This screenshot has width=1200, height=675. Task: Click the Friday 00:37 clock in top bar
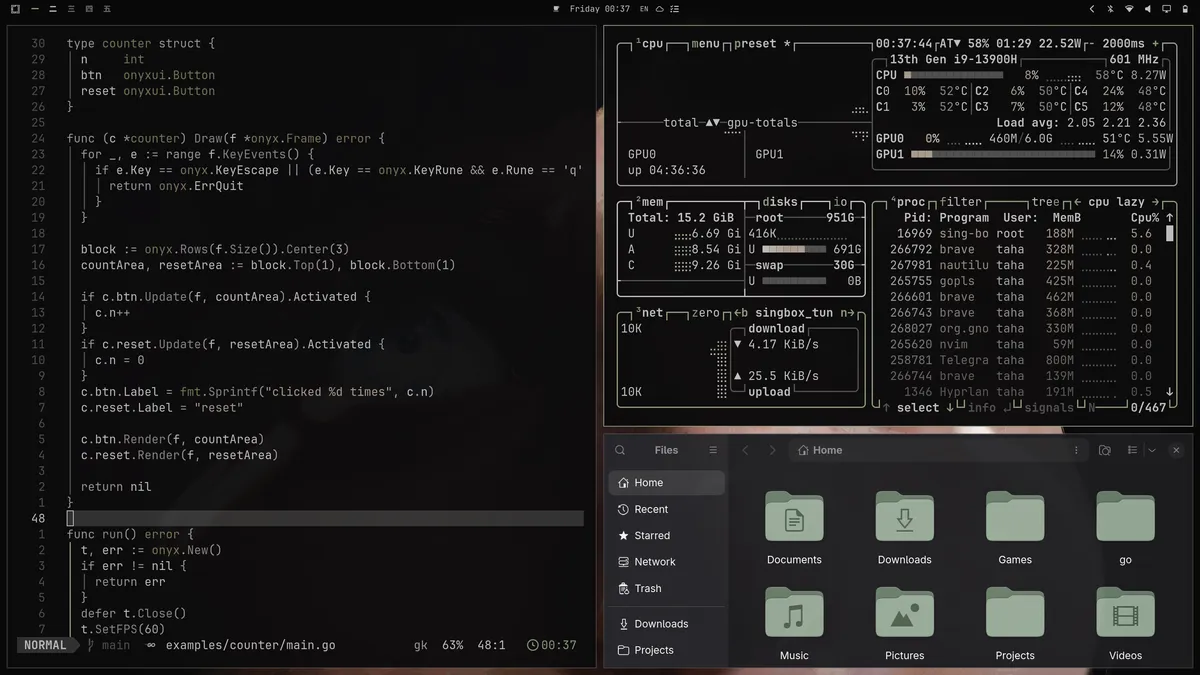(600, 9)
